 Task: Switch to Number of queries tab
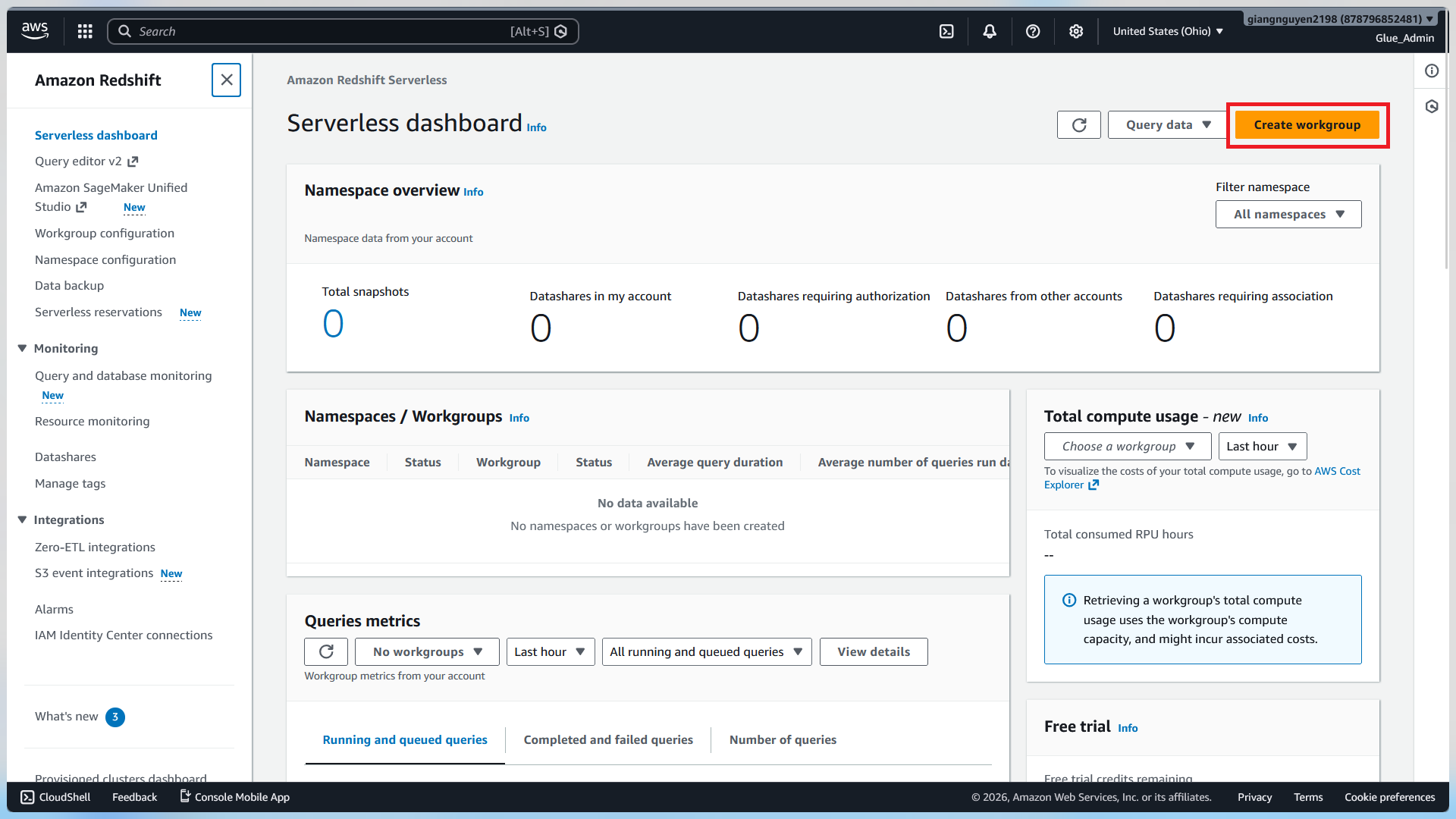pyautogui.click(x=783, y=739)
